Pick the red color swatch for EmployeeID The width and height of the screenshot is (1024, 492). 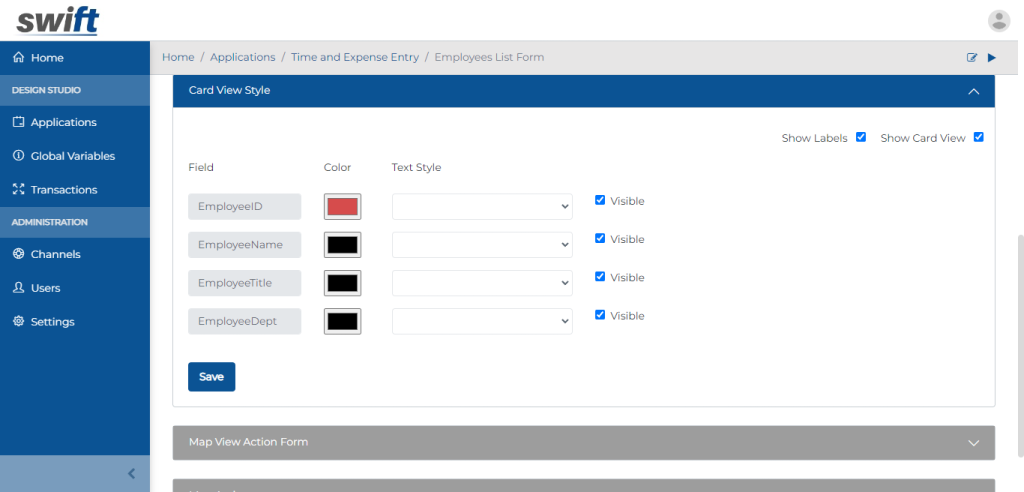click(342, 207)
